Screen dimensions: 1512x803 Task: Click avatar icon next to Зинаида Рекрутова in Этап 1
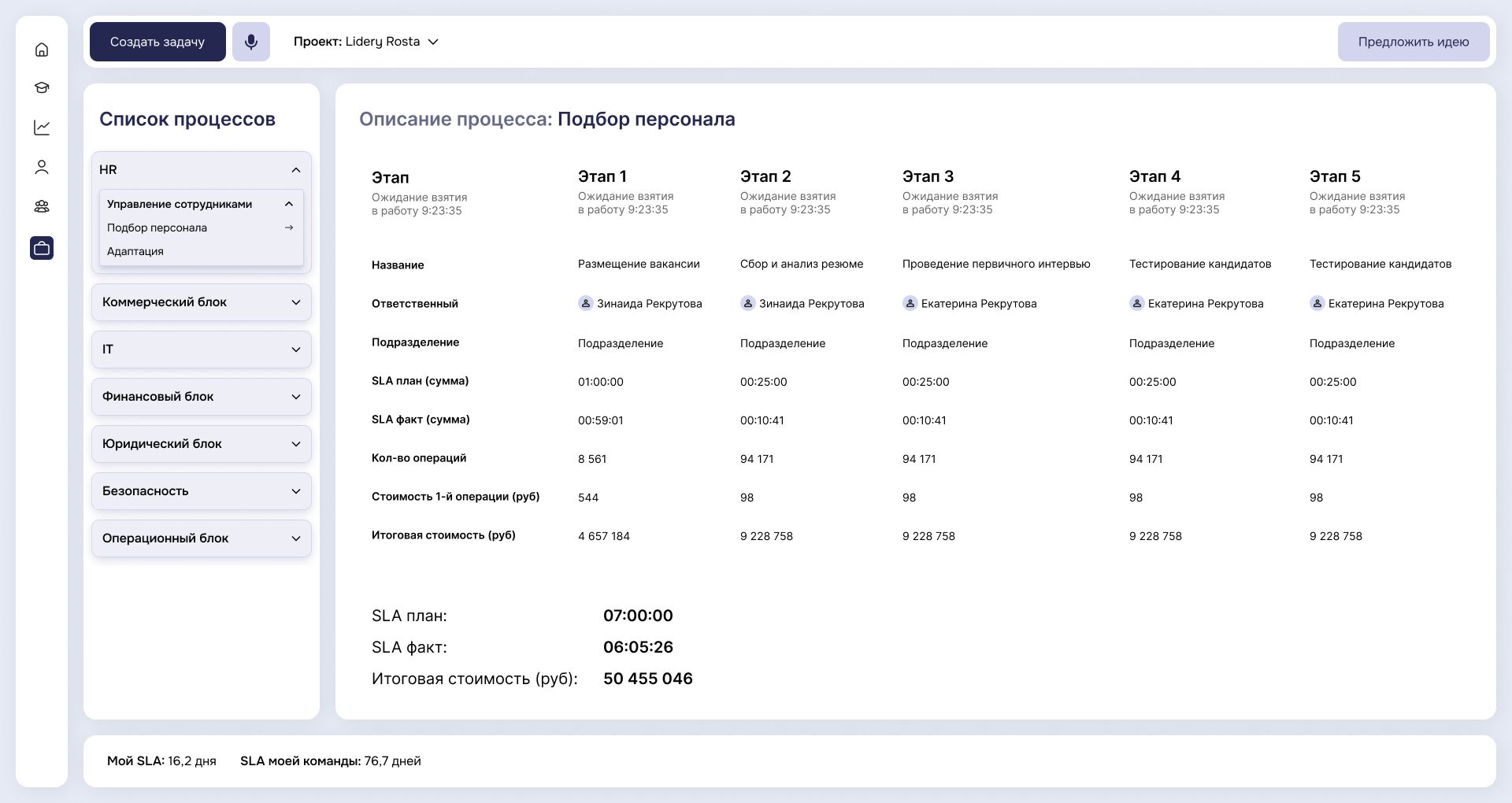pos(585,303)
